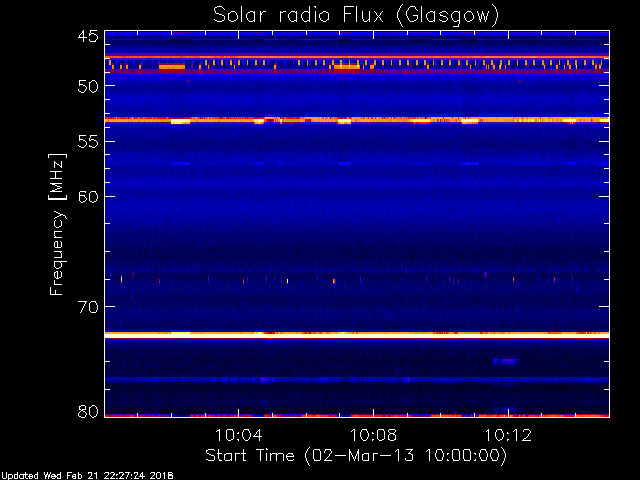Image resolution: width=640 pixels, height=480 pixels.
Task: Click the bright white band near 72 MHz
Action: tap(357, 335)
